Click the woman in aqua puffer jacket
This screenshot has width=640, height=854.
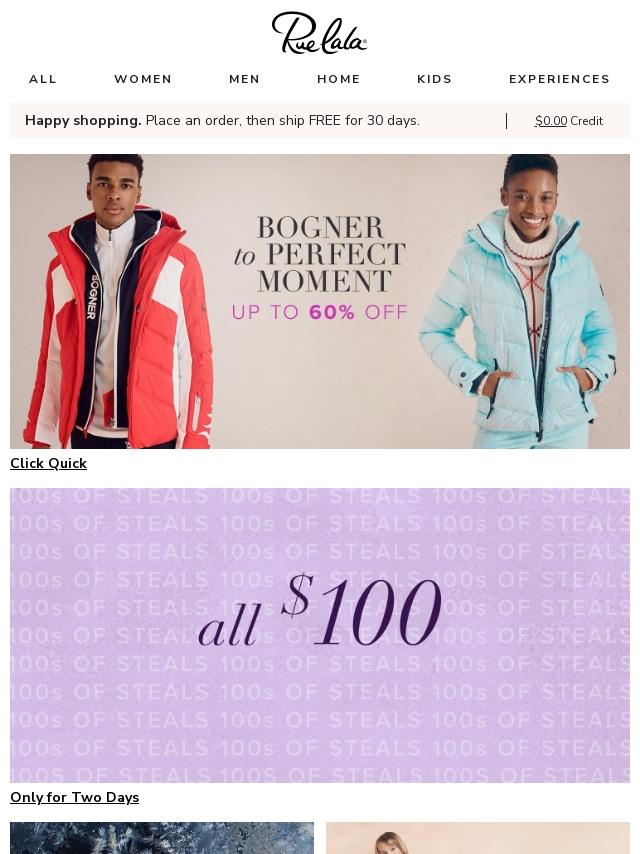(519, 302)
